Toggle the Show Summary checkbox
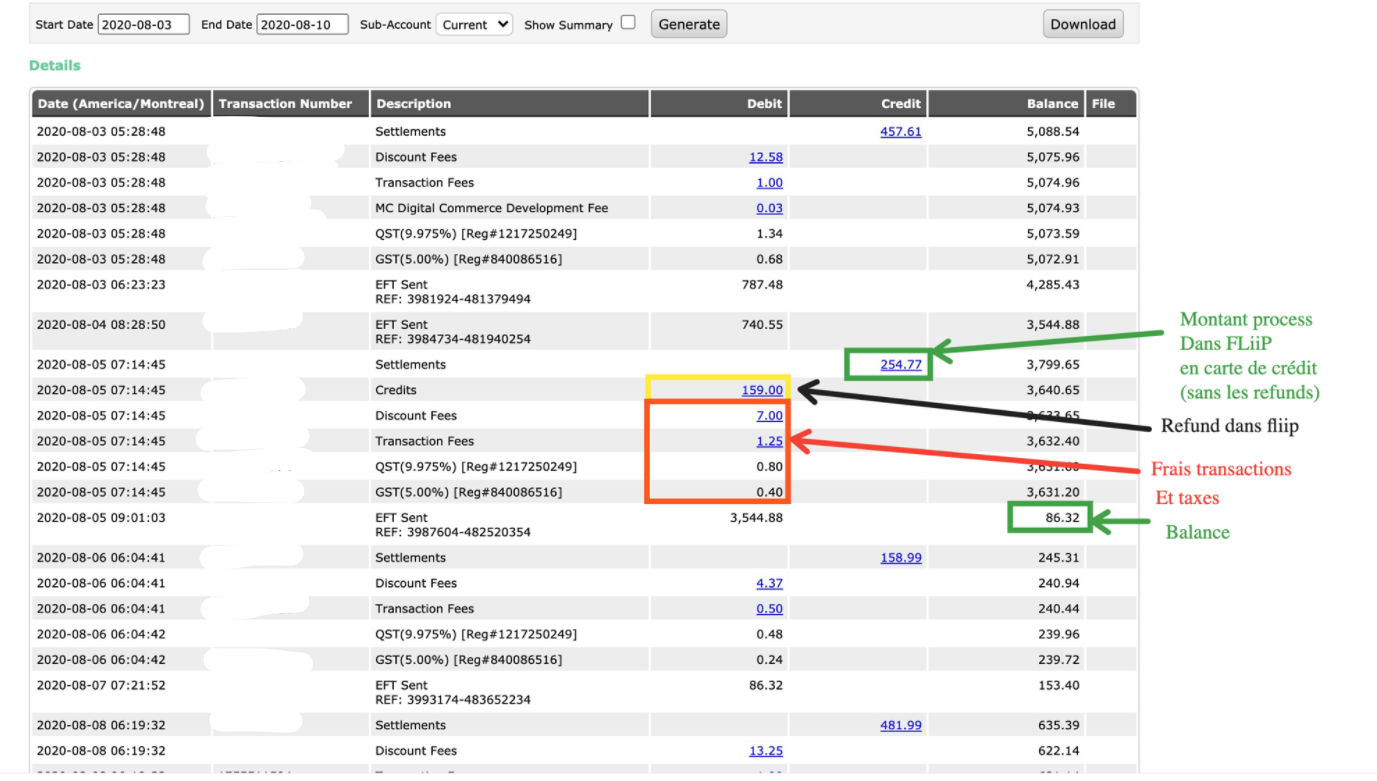Image resolution: width=1377 pixels, height=781 pixels. (628, 23)
